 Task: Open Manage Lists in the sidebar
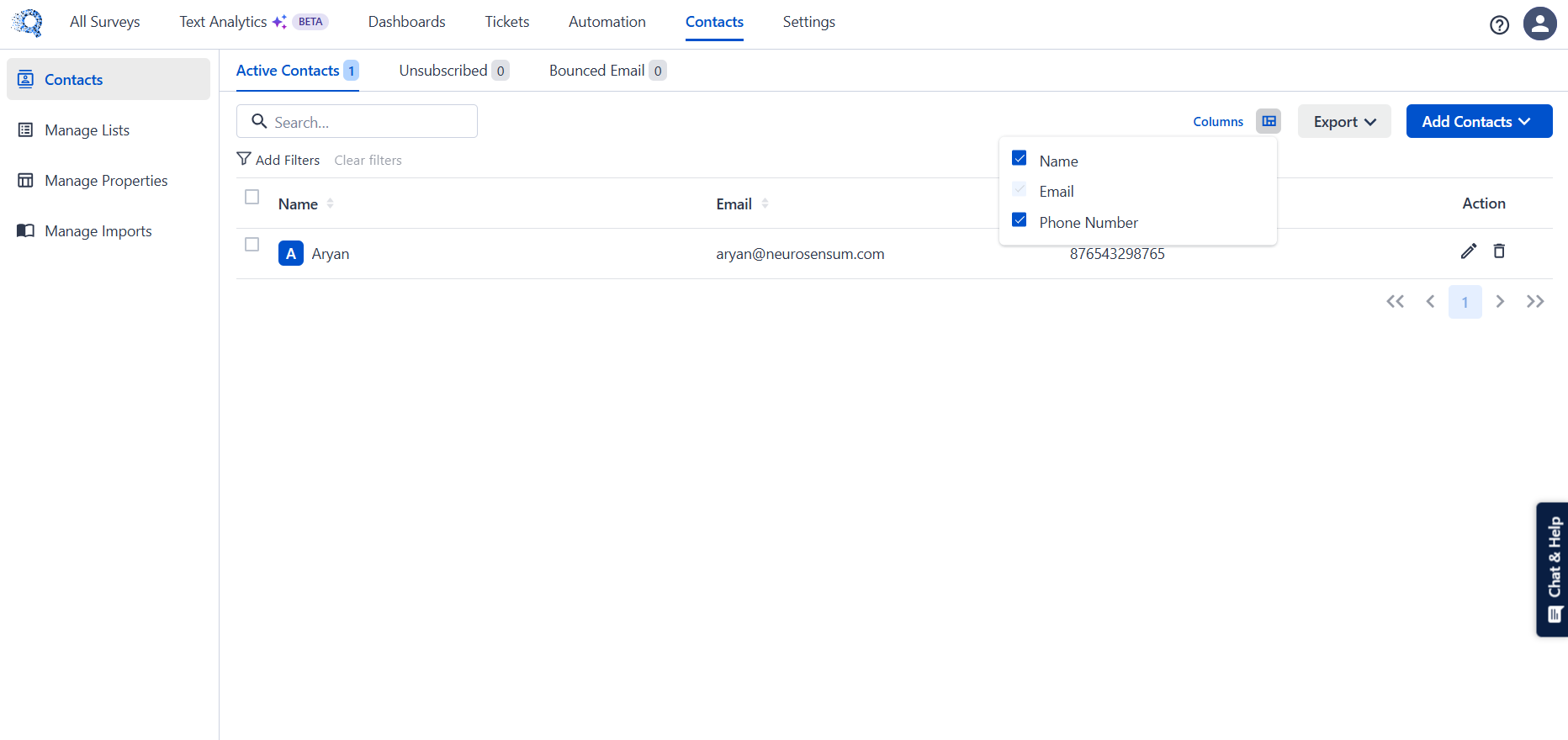87,130
